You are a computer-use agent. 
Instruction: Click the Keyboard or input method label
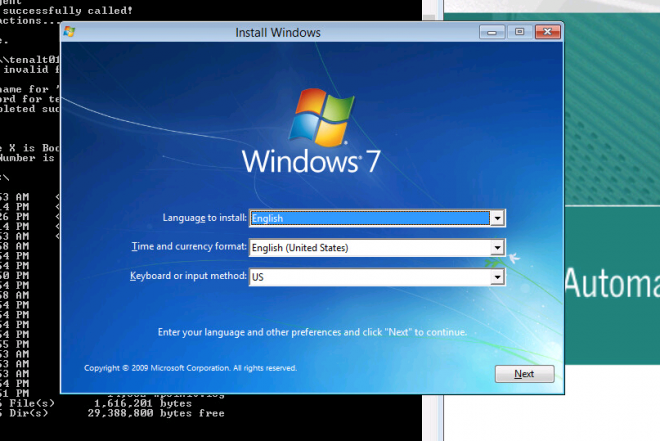click(188, 276)
